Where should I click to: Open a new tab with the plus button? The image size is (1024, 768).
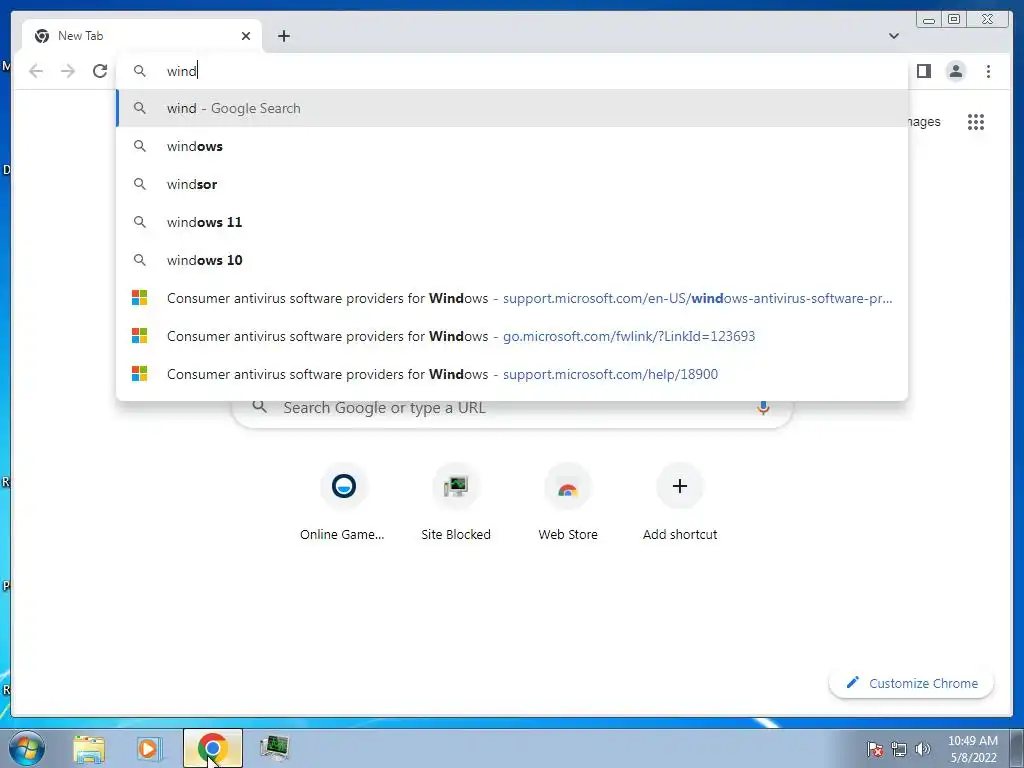point(283,36)
